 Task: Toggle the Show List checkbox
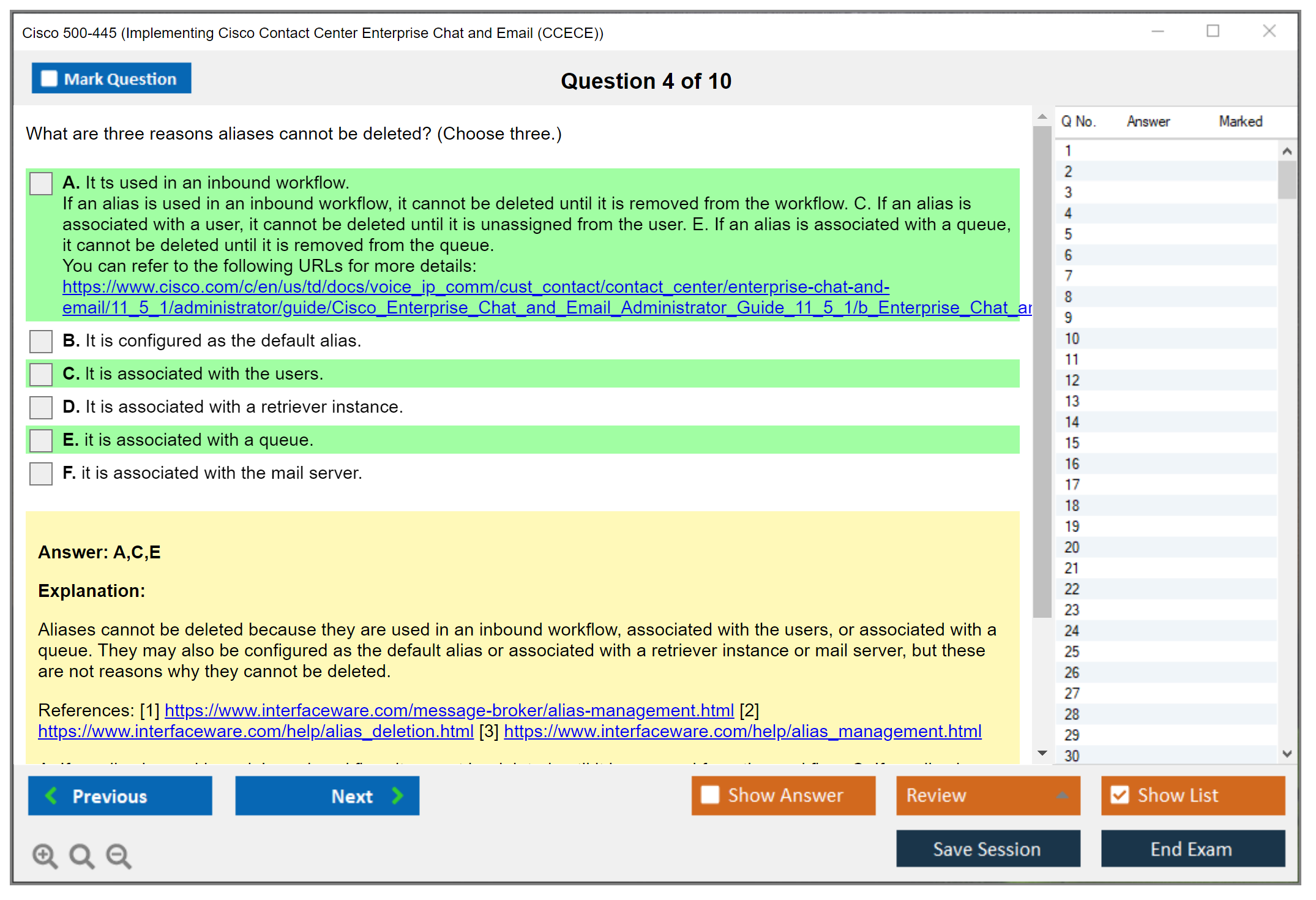(1120, 795)
